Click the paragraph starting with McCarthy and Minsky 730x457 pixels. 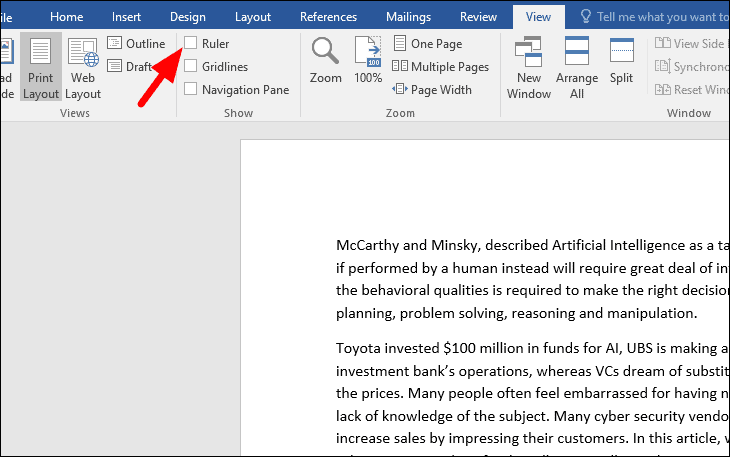click(533, 279)
